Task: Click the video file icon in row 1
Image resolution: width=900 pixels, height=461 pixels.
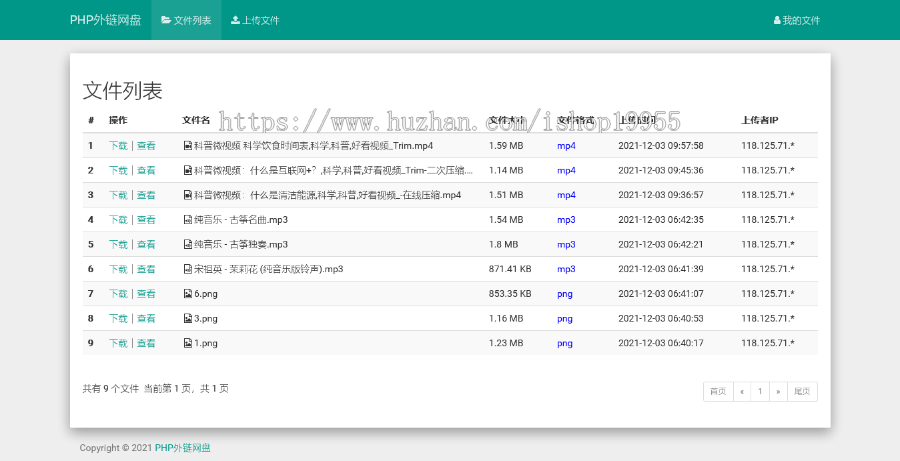Action: coord(187,146)
